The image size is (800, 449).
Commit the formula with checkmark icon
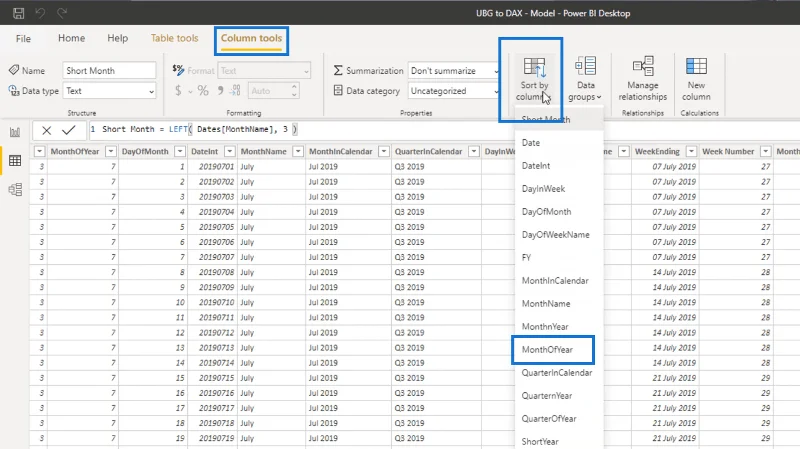(68, 131)
